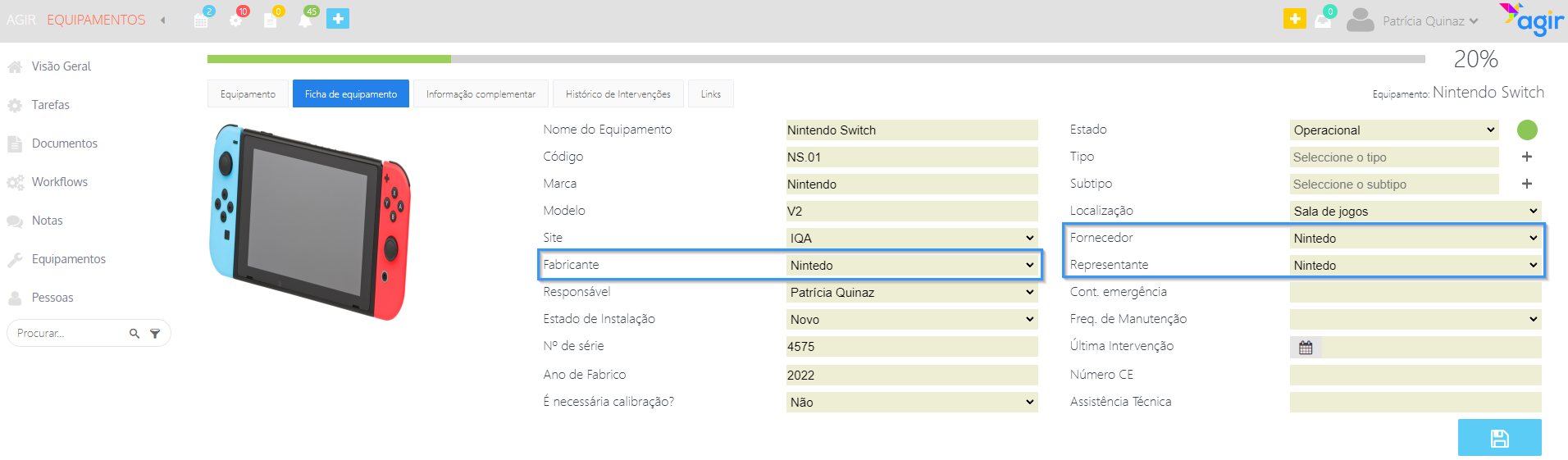Click the user avatar icon
The width and height of the screenshot is (1568, 460).
(x=1360, y=20)
